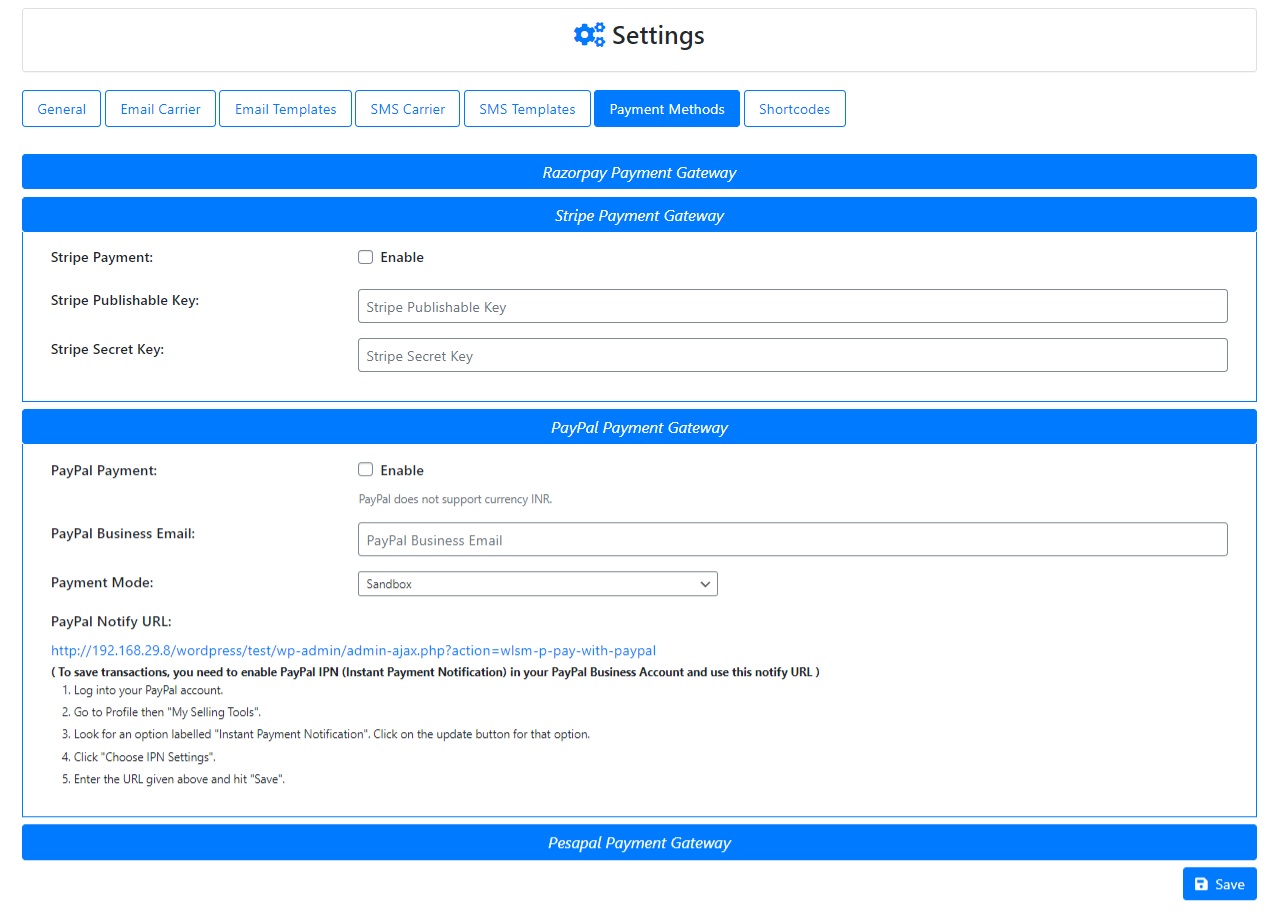Click the PayPal Business Email field
The height and width of the screenshot is (913, 1285).
[x=793, y=539]
